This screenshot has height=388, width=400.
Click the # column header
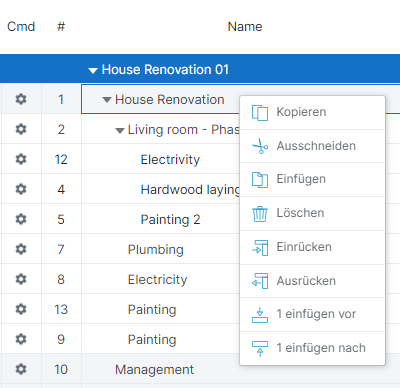61,26
